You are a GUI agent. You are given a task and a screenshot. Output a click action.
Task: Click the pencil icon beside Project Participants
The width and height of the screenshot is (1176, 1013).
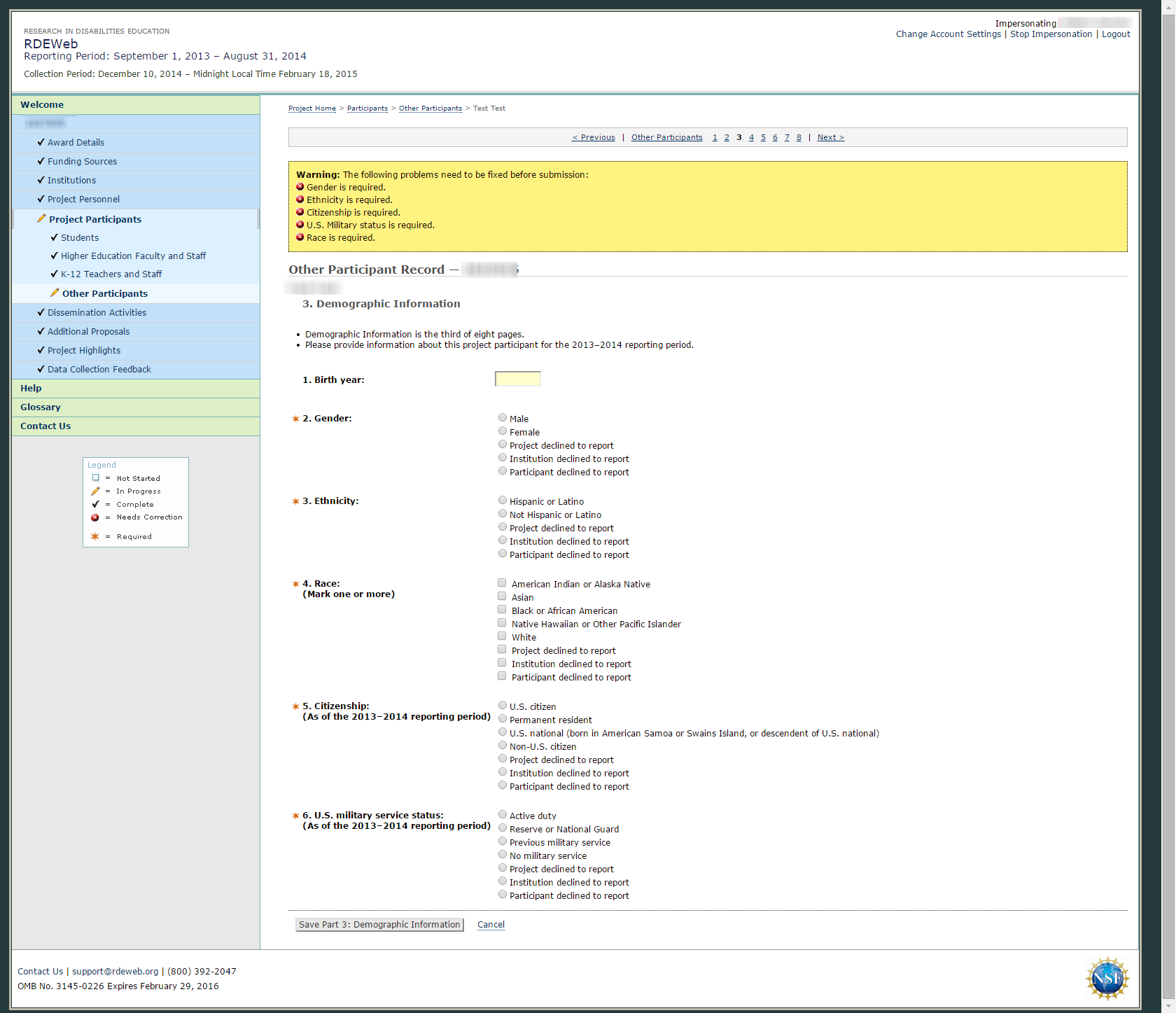41,219
